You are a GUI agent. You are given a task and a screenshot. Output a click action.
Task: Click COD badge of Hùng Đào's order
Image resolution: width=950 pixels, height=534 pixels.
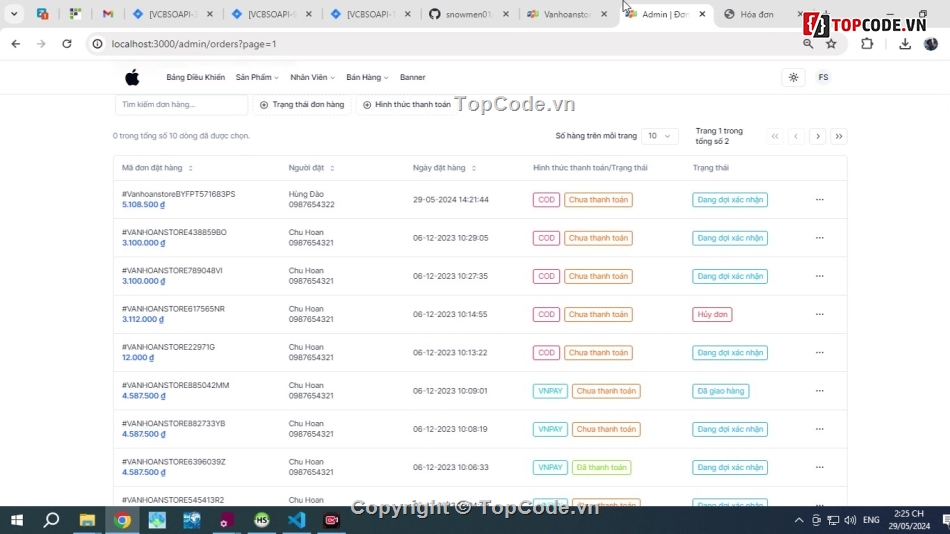pyautogui.click(x=546, y=199)
